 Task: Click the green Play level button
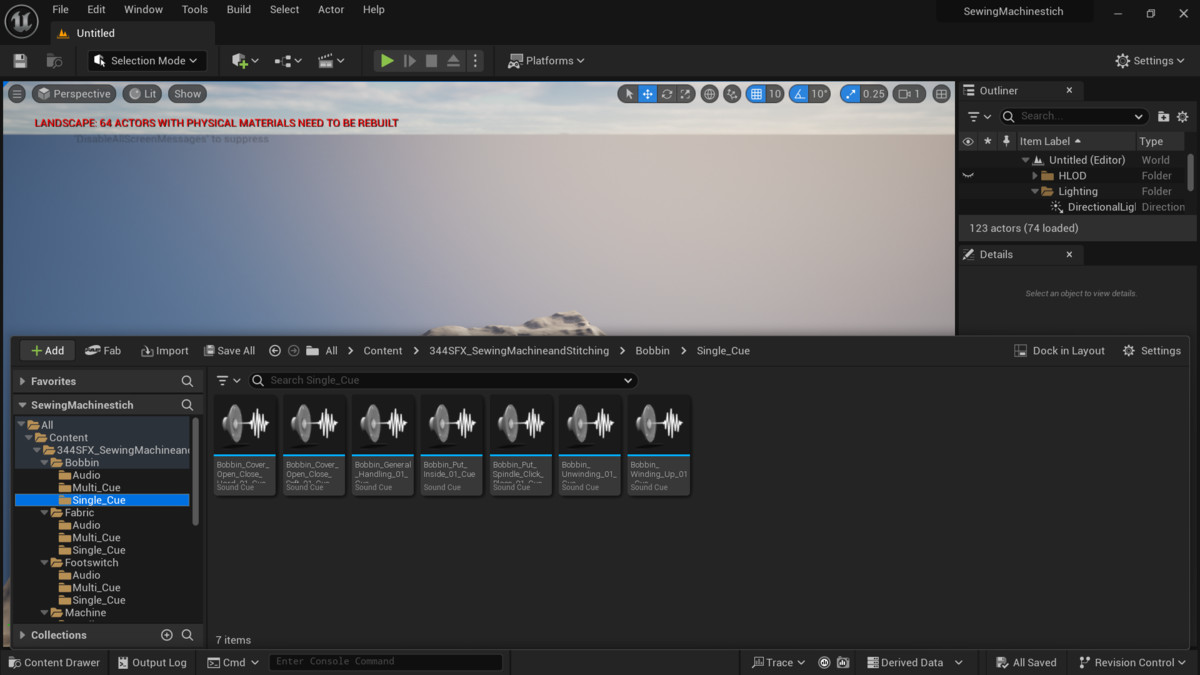click(x=386, y=61)
